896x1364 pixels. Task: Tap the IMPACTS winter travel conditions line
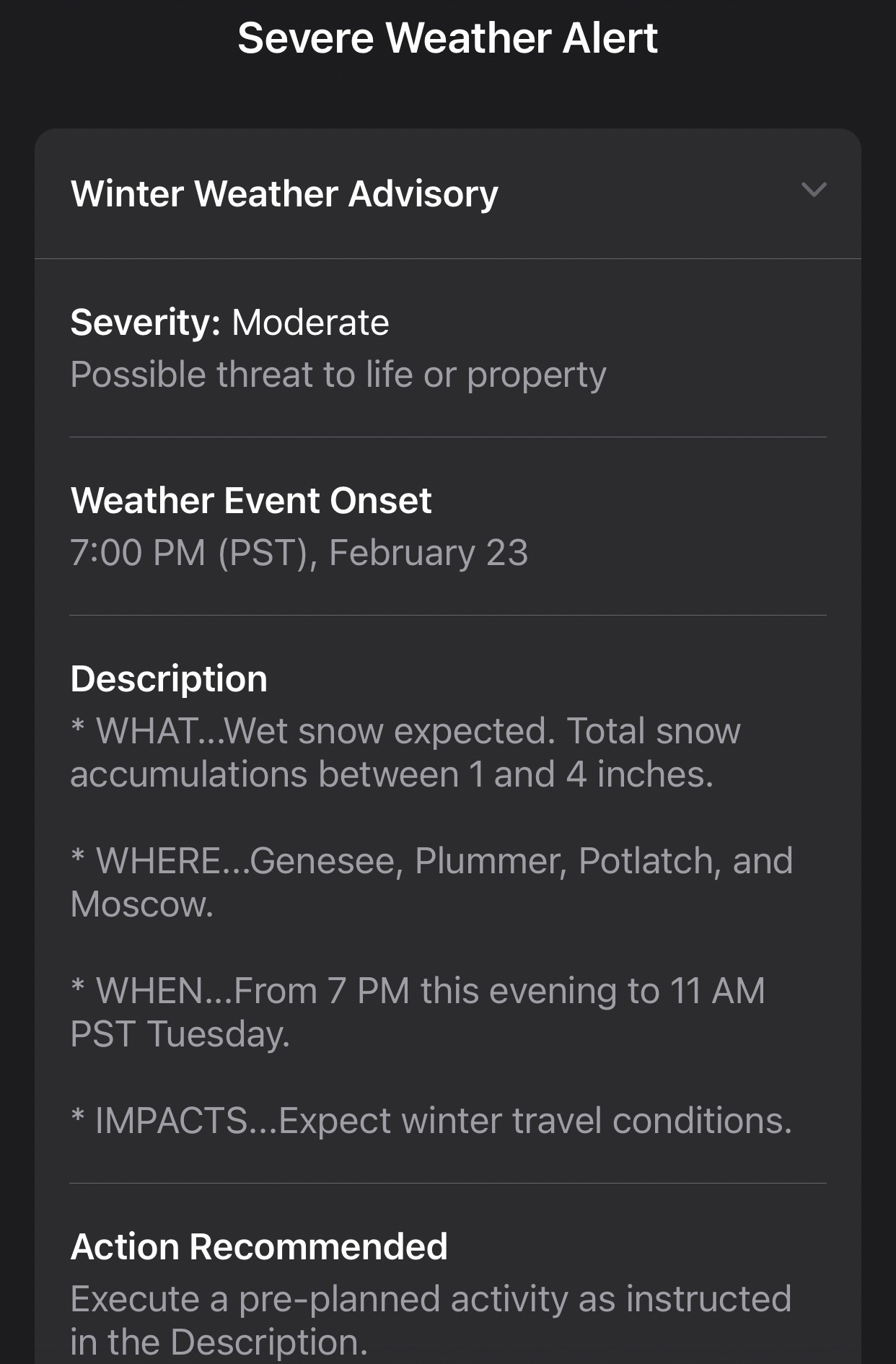point(431,1121)
